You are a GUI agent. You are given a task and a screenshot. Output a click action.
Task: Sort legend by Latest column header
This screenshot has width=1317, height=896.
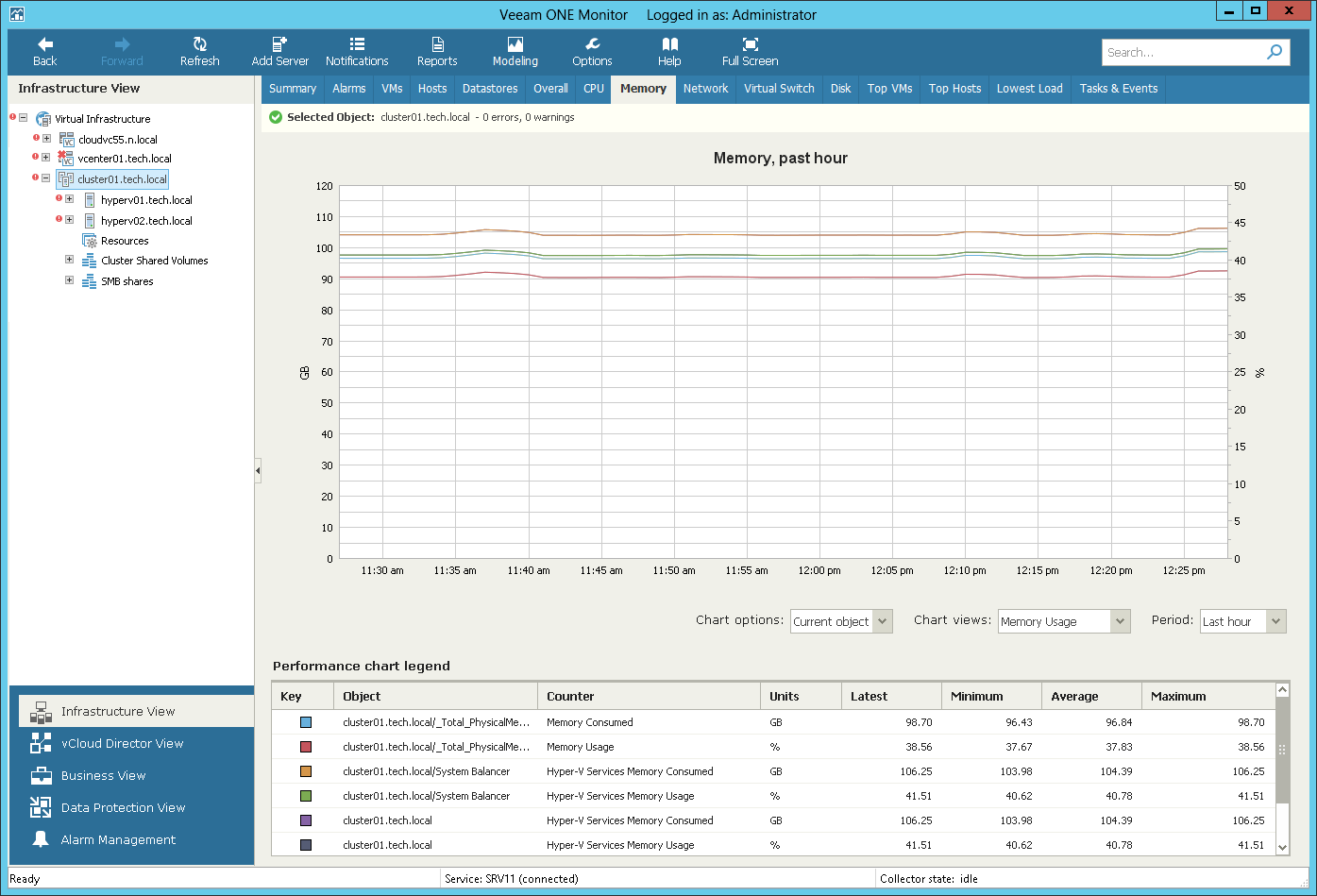[891, 696]
